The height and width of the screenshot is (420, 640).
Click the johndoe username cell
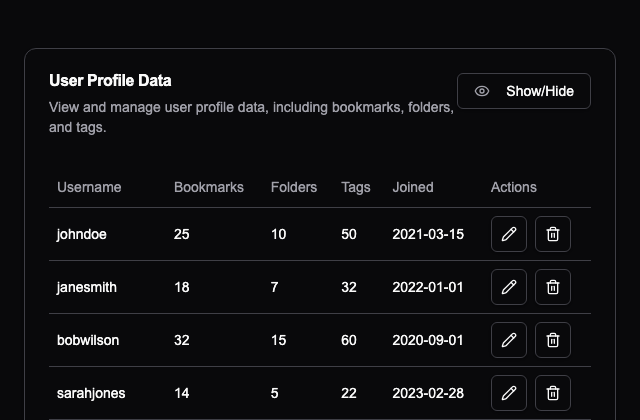(x=82, y=234)
